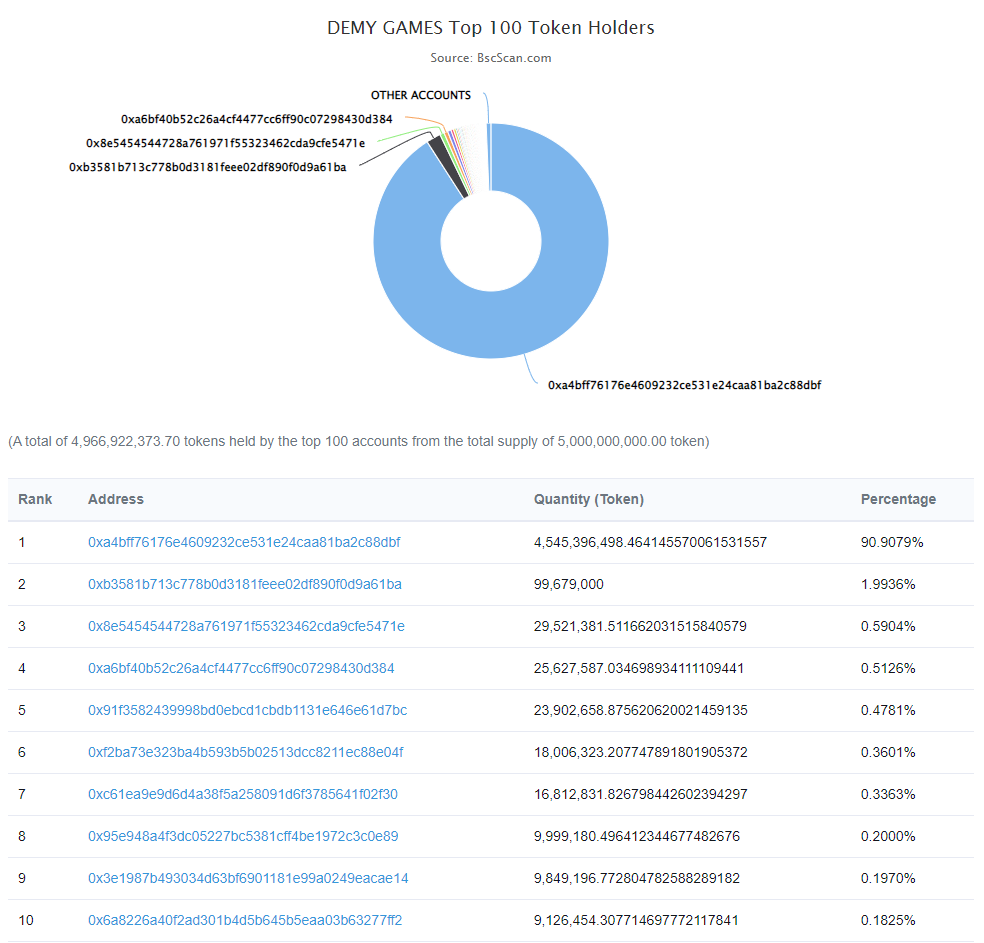Open address 0xa4bff76176e4609232ce531e24caa81ba2c88dbf in table
984x943 pixels.
tap(244, 542)
